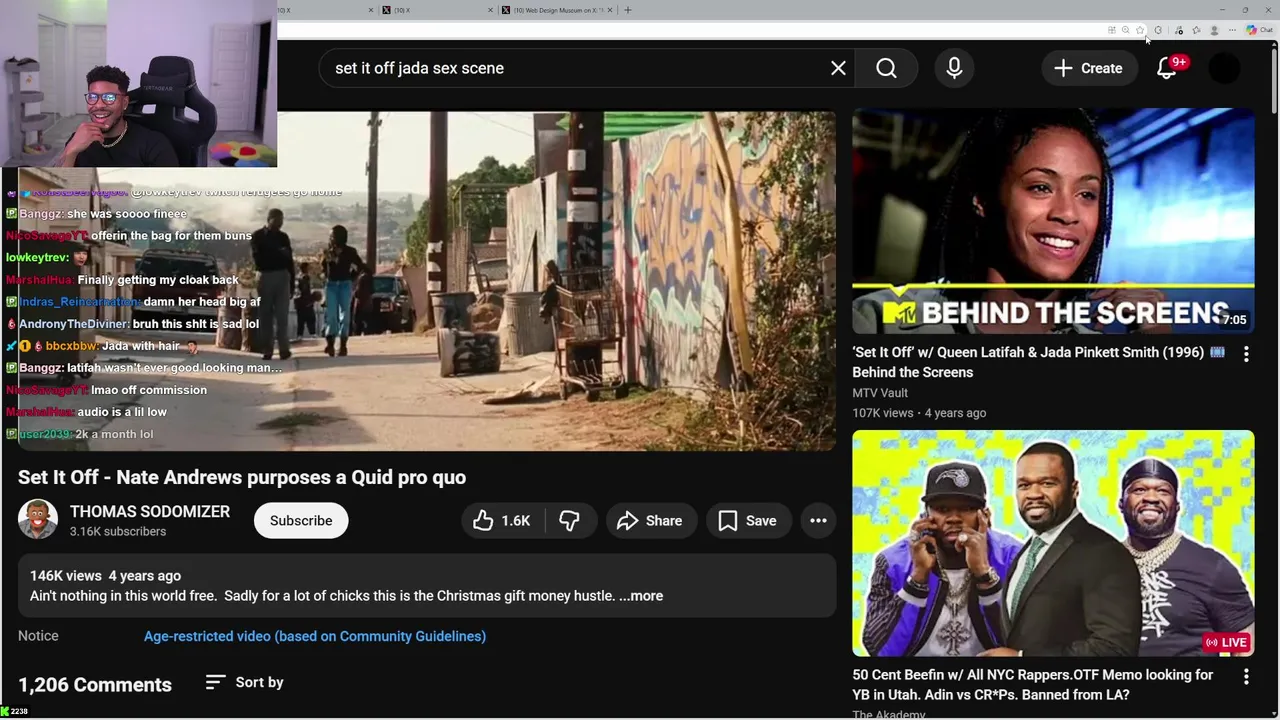Open options for Set It Off MTV video

click(1246, 354)
